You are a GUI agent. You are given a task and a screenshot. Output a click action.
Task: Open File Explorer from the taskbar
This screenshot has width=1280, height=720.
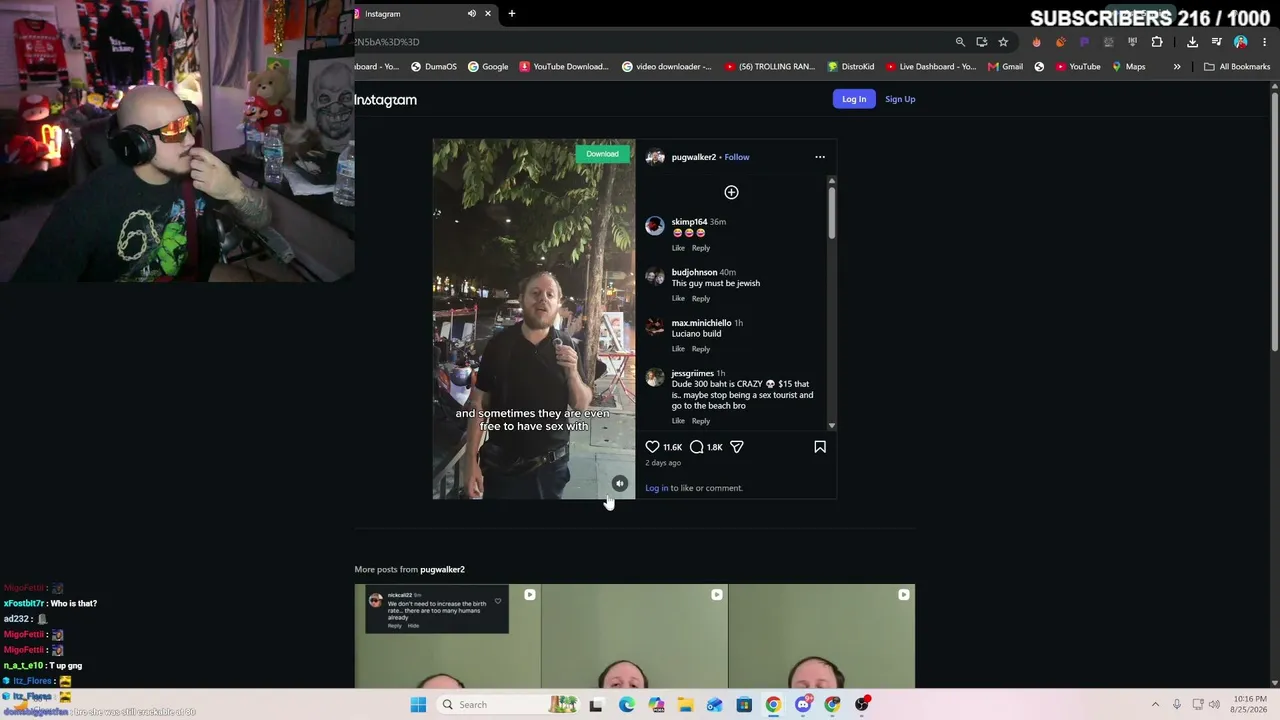point(685,705)
